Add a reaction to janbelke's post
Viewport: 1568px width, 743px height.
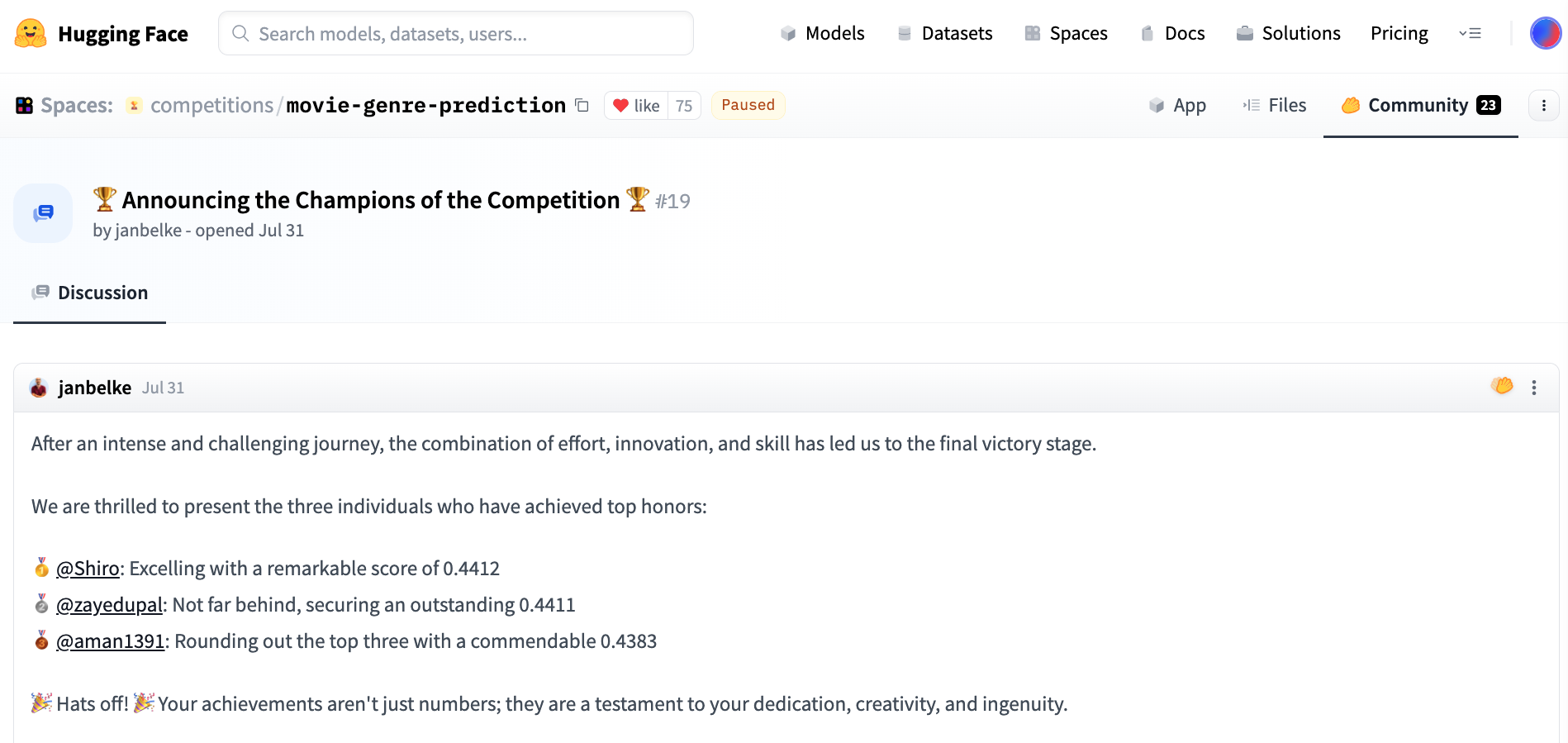pyautogui.click(x=1502, y=386)
